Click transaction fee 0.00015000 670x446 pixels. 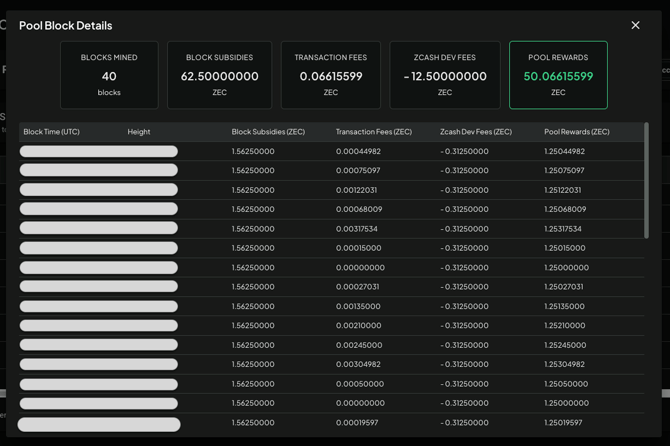(x=359, y=248)
